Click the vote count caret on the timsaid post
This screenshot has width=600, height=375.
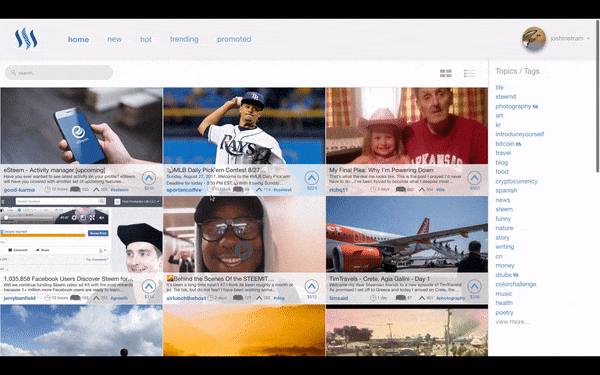tap(422, 298)
